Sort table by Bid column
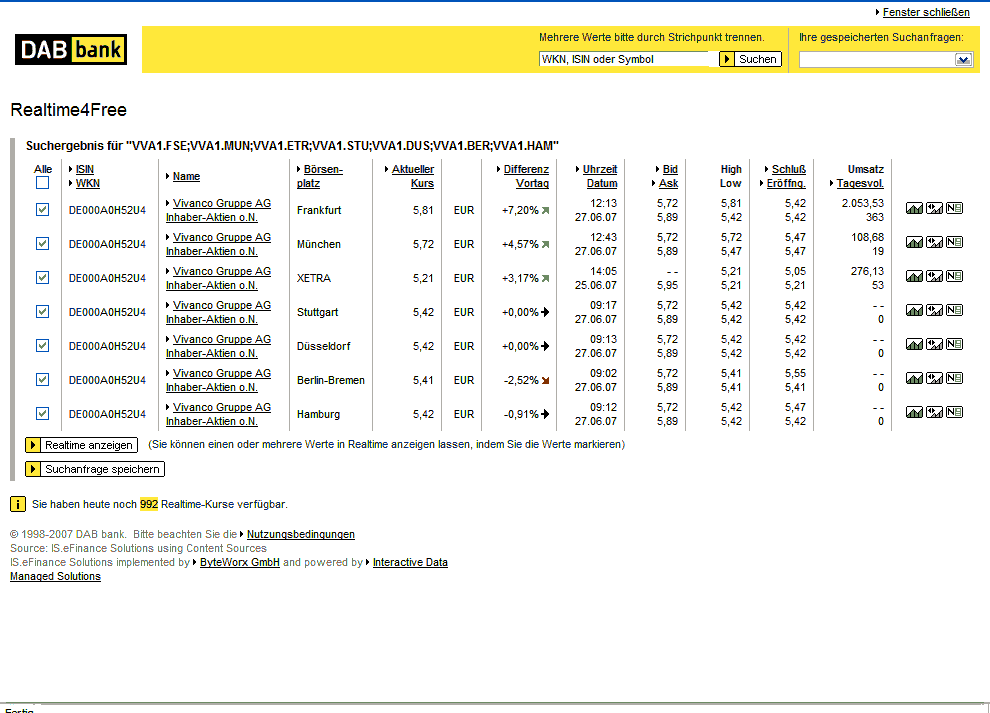The image size is (990, 713). (x=670, y=169)
